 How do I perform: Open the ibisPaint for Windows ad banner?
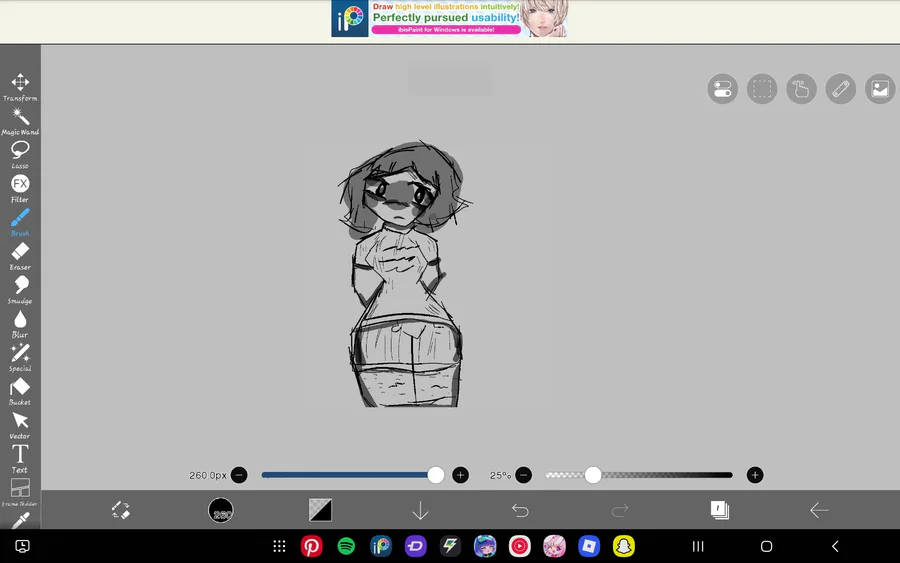click(450, 19)
